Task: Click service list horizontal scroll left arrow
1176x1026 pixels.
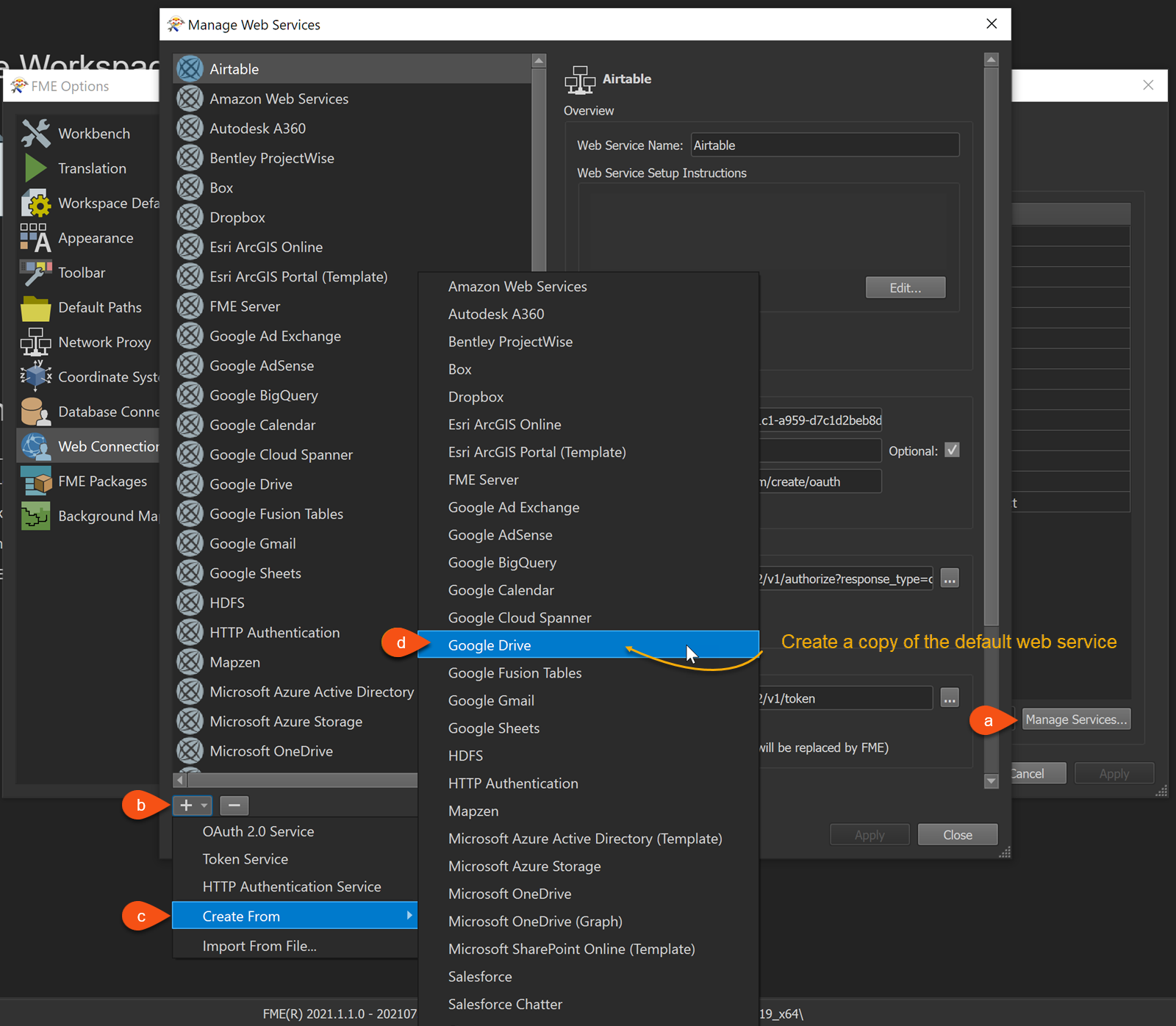Action: click(x=180, y=780)
